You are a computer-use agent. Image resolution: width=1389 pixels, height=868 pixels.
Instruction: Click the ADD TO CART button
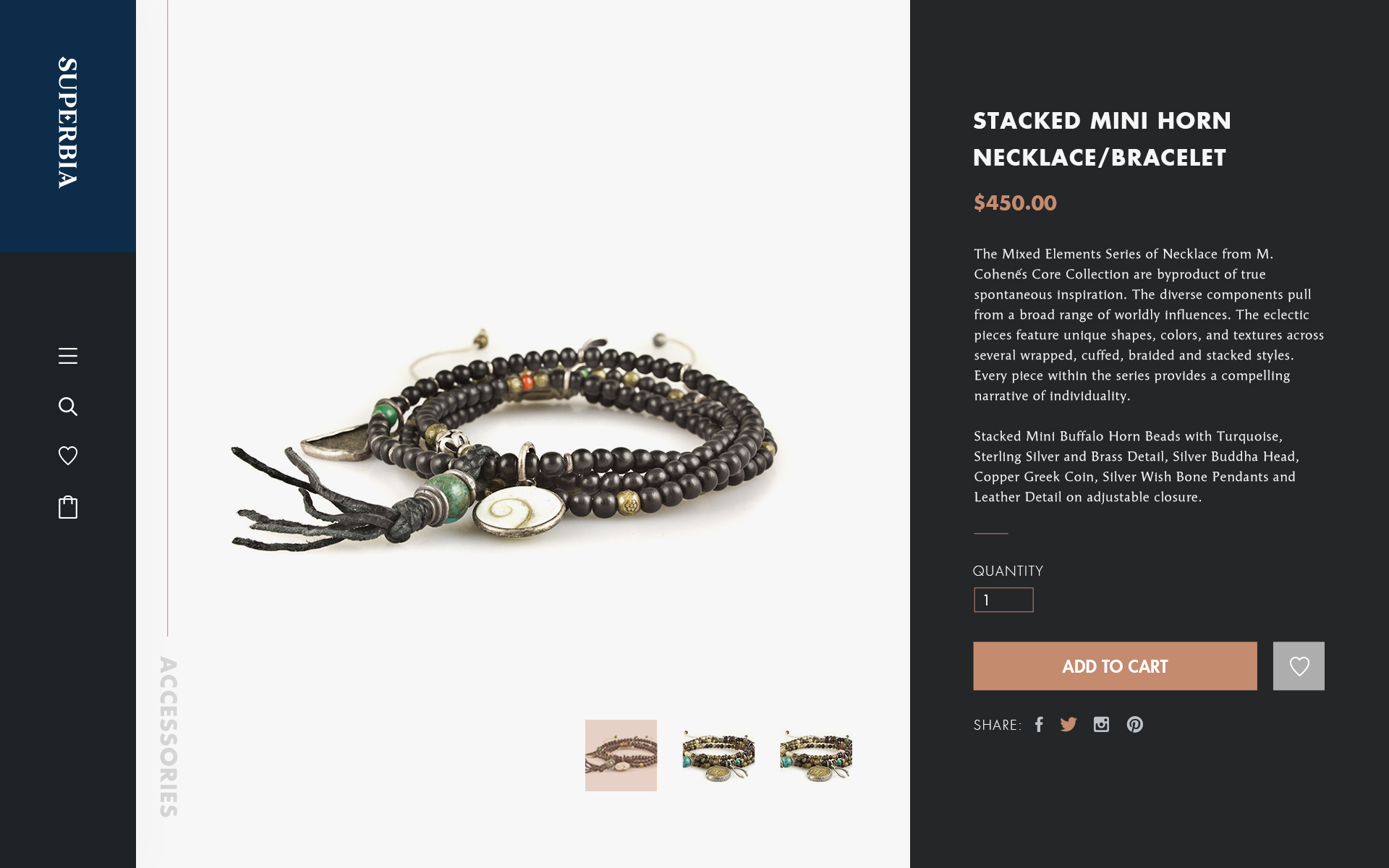click(x=1115, y=666)
